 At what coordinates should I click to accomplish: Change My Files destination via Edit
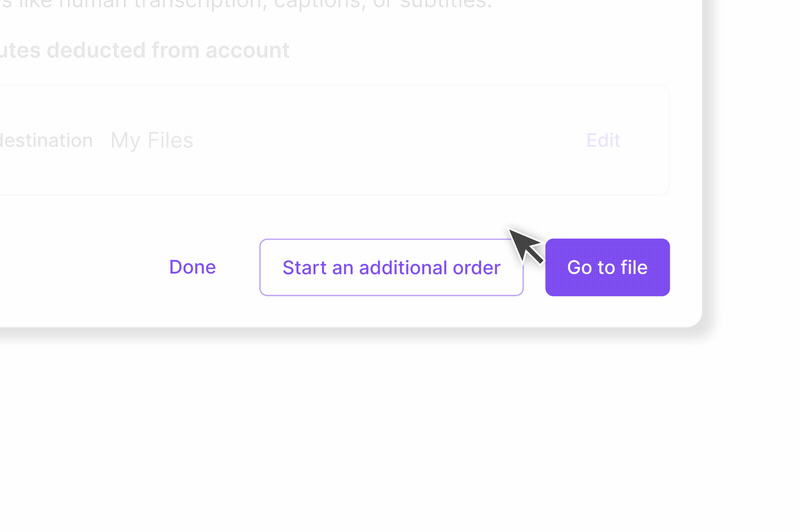603,141
